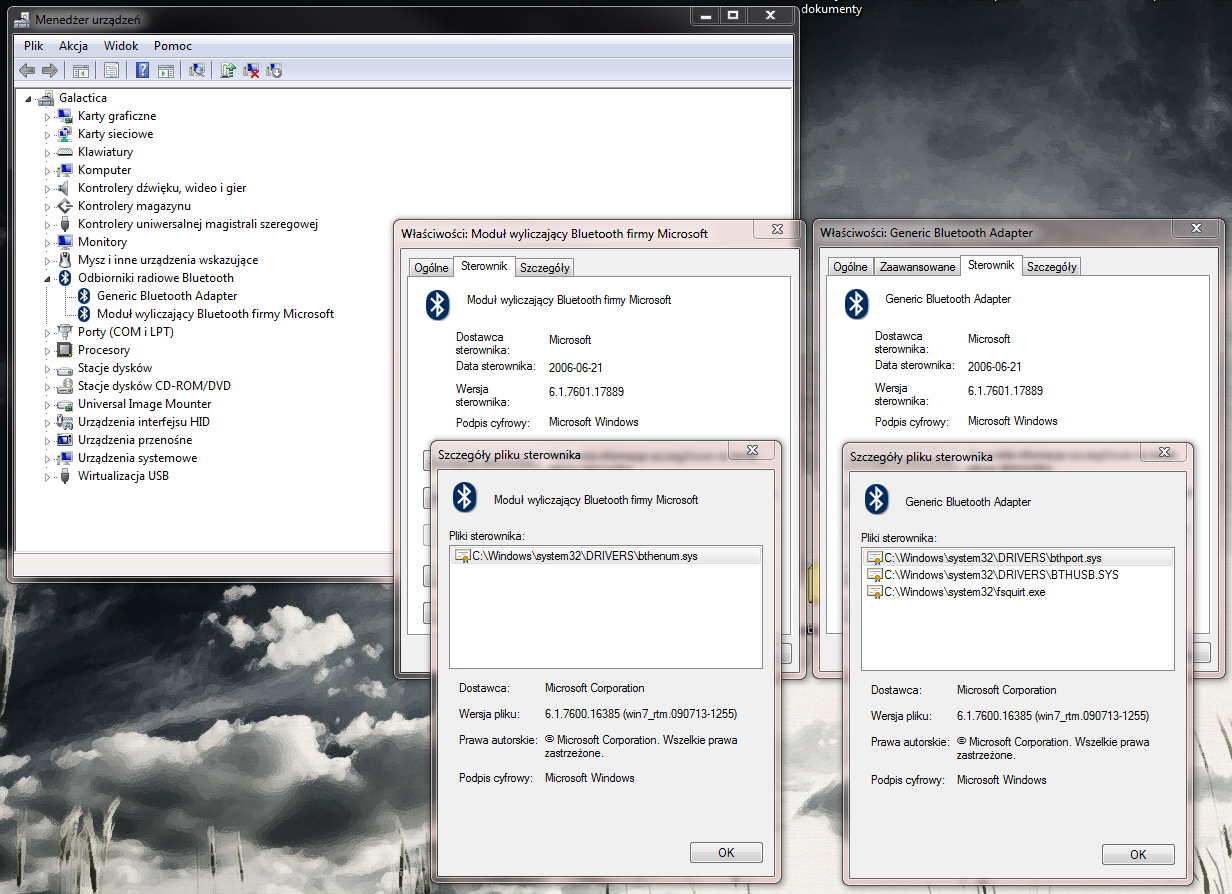The image size is (1232, 894).
Task: Toggle the action pane toolbar icon
Action: click(x=166, y=70)
